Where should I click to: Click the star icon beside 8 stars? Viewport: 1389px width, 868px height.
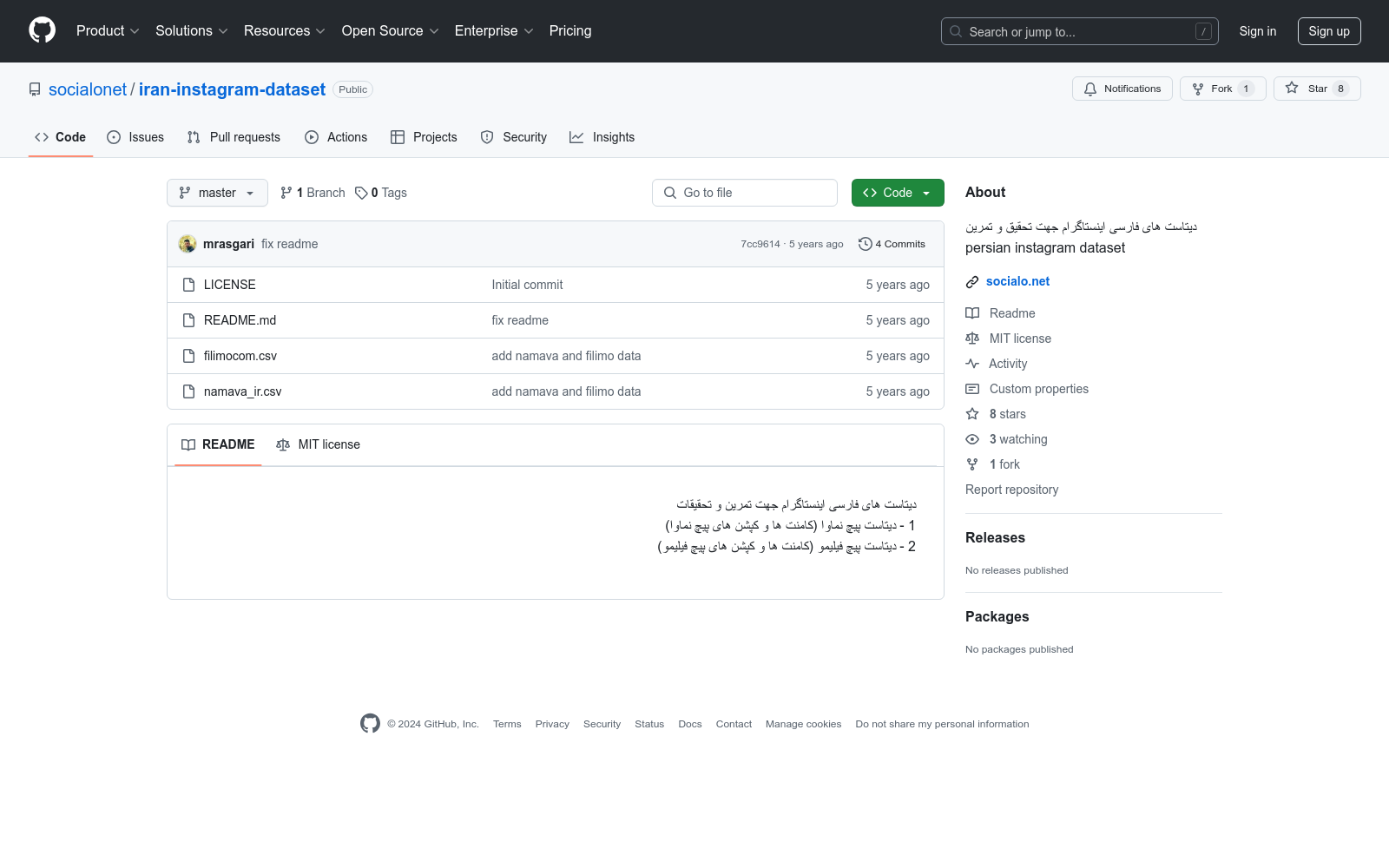pyautogui.click(x=972, y=414)
